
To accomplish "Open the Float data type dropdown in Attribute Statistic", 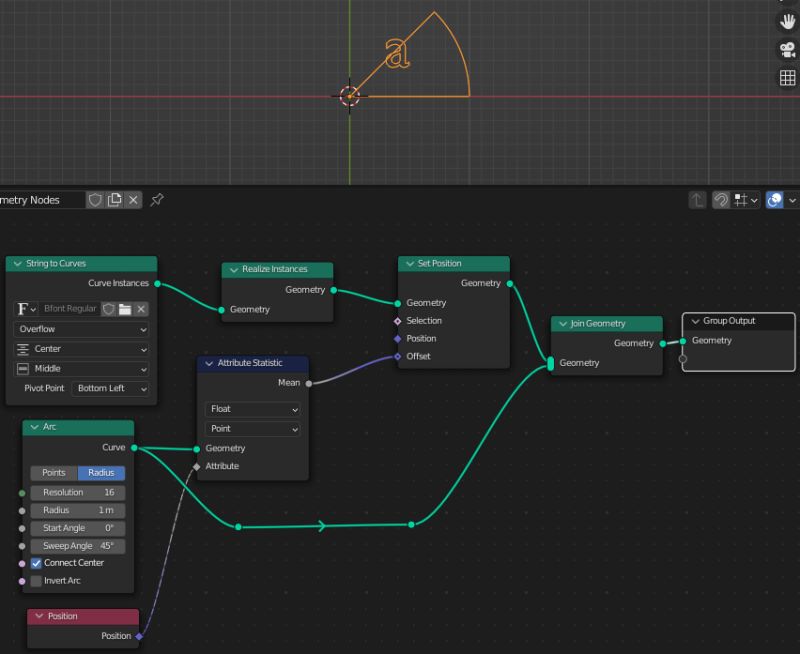I will [x=252, y=409].
